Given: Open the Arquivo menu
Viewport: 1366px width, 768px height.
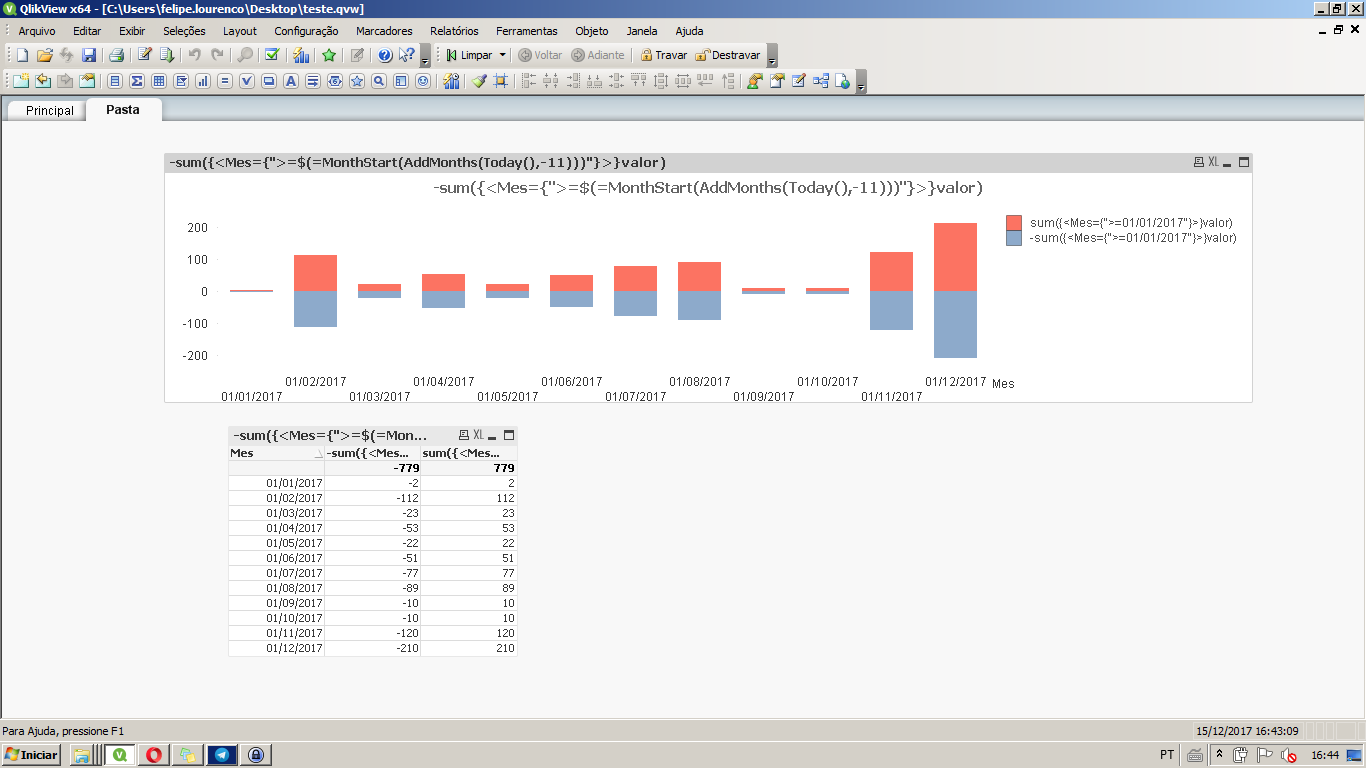Looking at the screenshot, I should click(x=37, y=31).
